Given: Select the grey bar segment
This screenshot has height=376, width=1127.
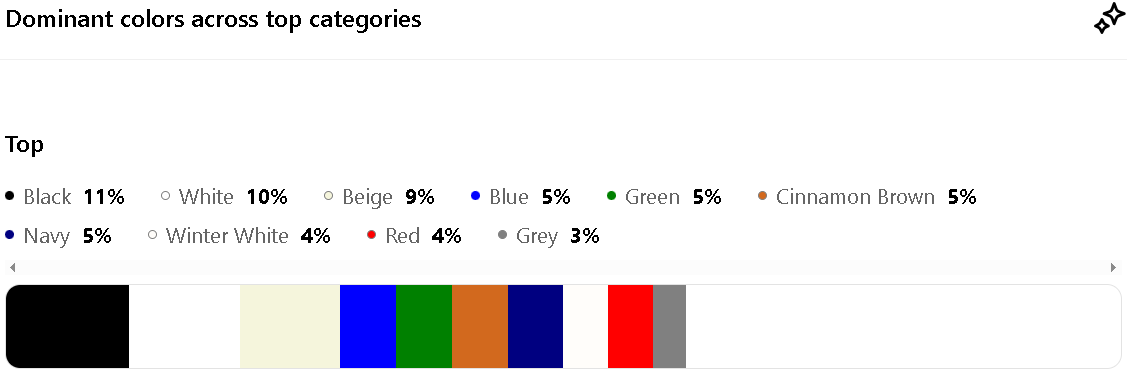Looking at the screenshot, I should [x=669, y=326].
